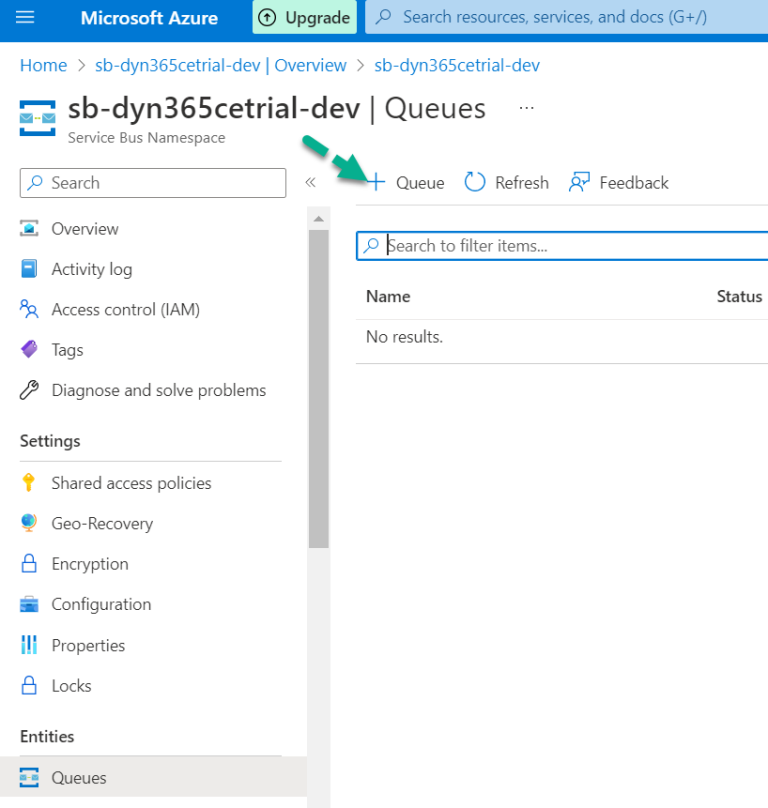Viewport: 768px width, 808px height.
Task: Open the namespace Properties page
Action: tap(86, 645)
